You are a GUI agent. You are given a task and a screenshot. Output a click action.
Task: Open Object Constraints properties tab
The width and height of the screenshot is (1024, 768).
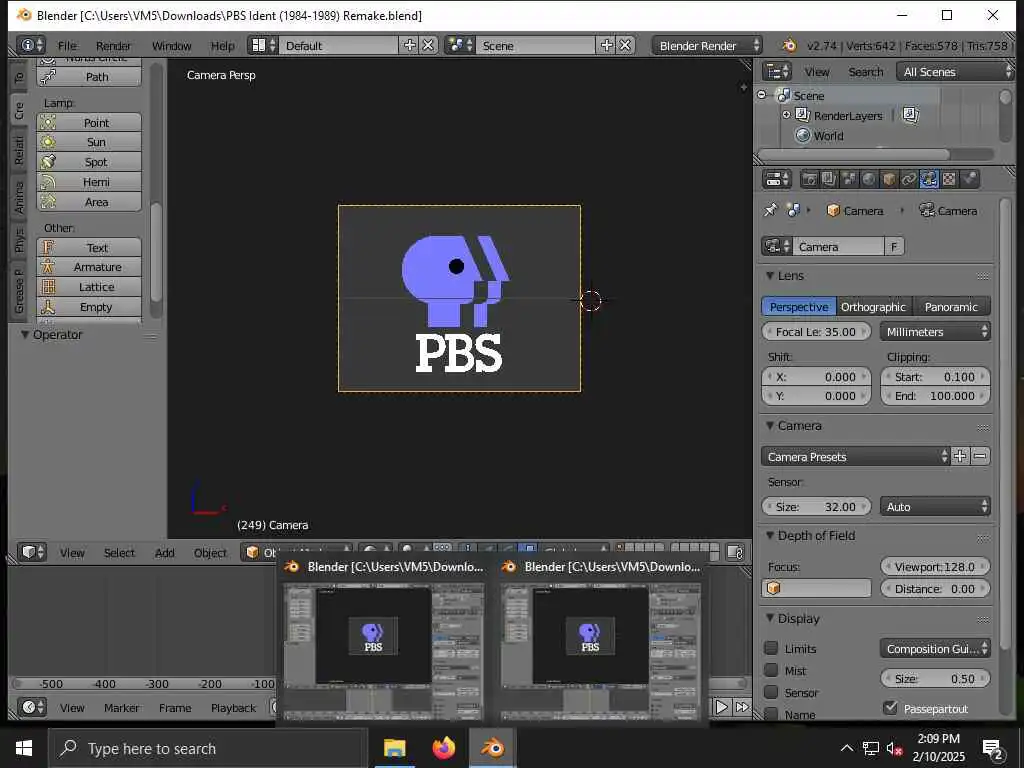coord(908,179)
